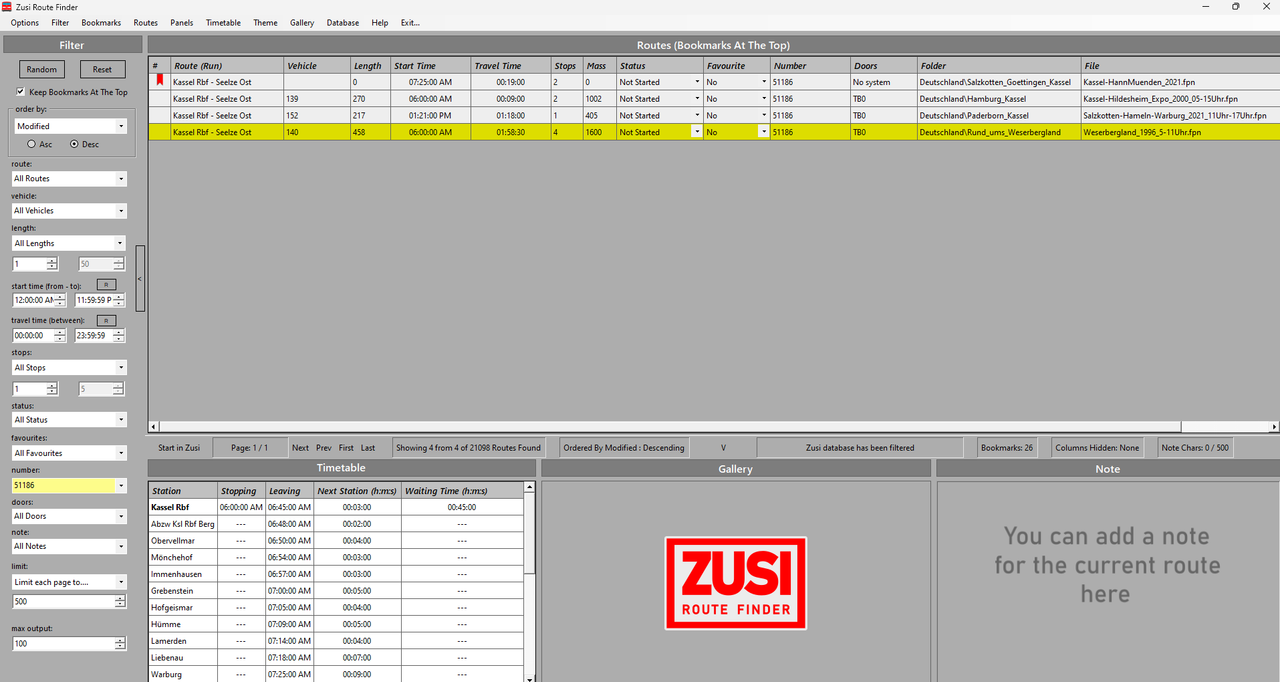Click the Note area to add note

[x=1107, y=580]
